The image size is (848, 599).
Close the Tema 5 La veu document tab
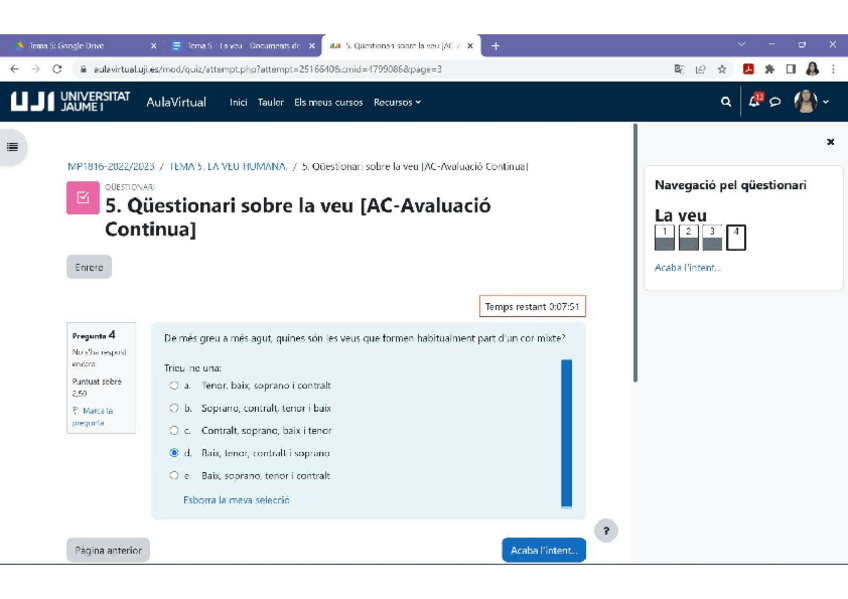point(312,46)
